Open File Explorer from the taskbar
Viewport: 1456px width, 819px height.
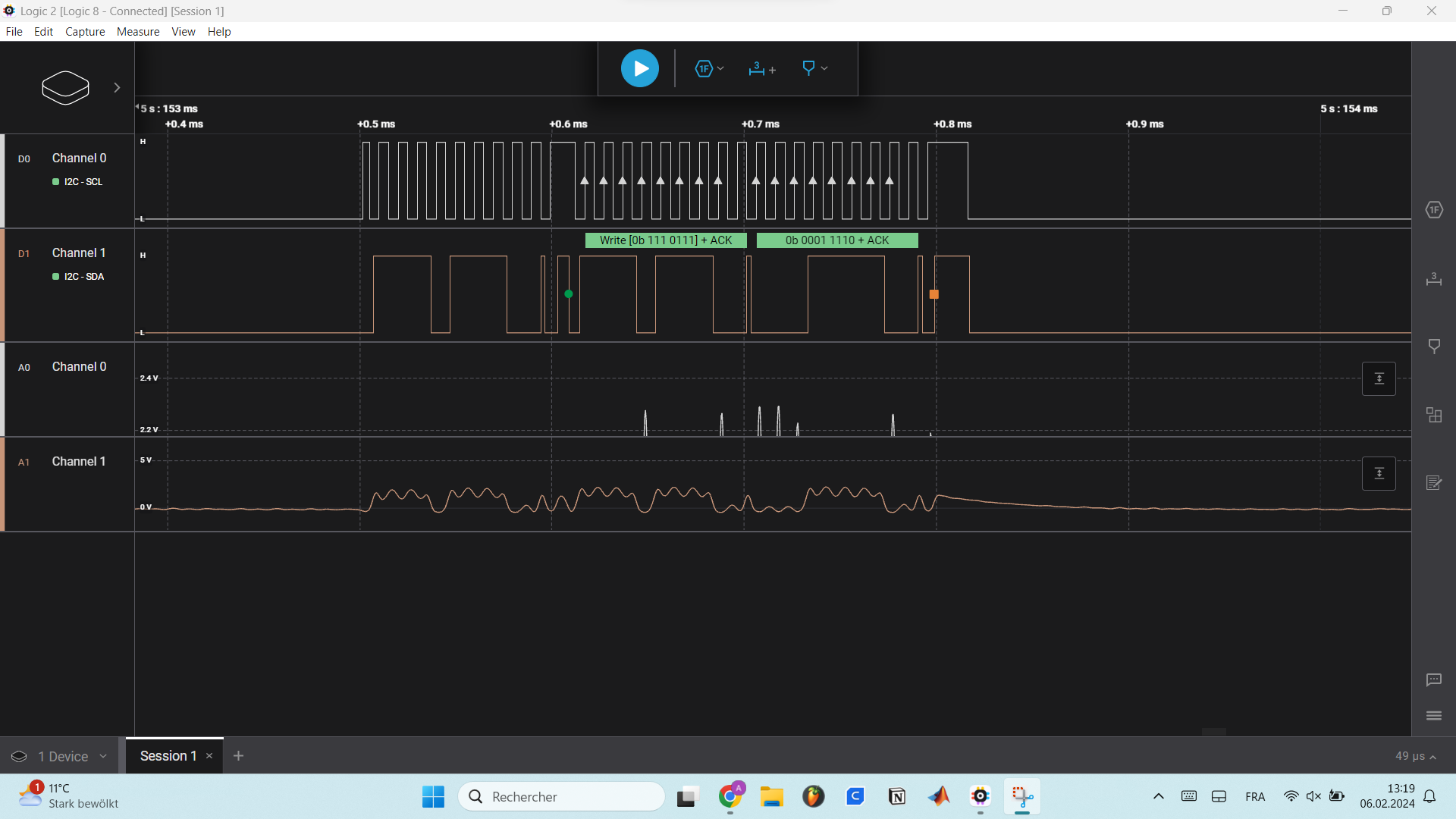pyautogui.click(x=772, y=796)
